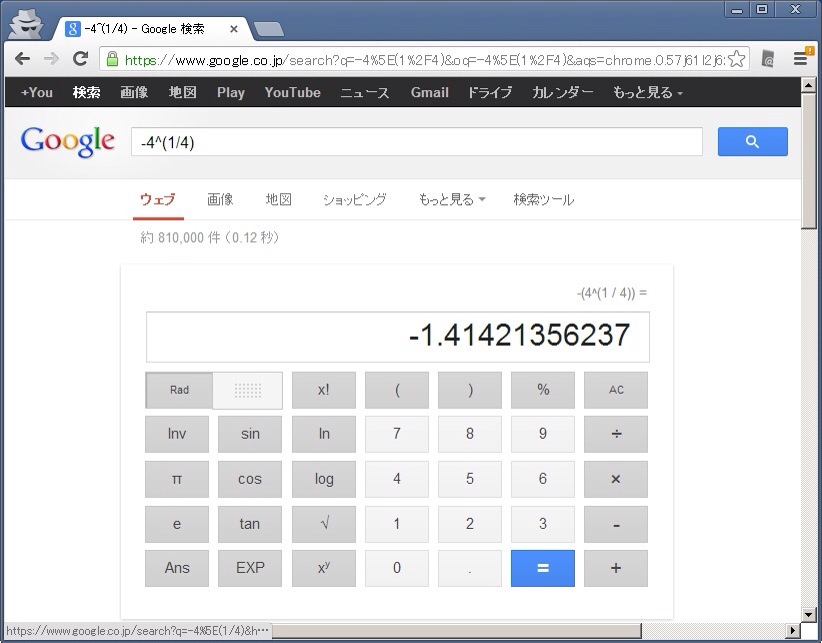The image size is (822, 643).
Task: Click the blue equals key
Action: pyautogui.click(x=543, y=568)
